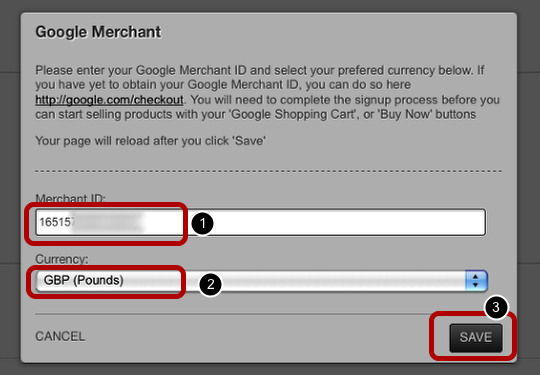Screen dimensions: 540x375
Task: Click the Google Merchant dialog title
Action: tap(98, 32)
